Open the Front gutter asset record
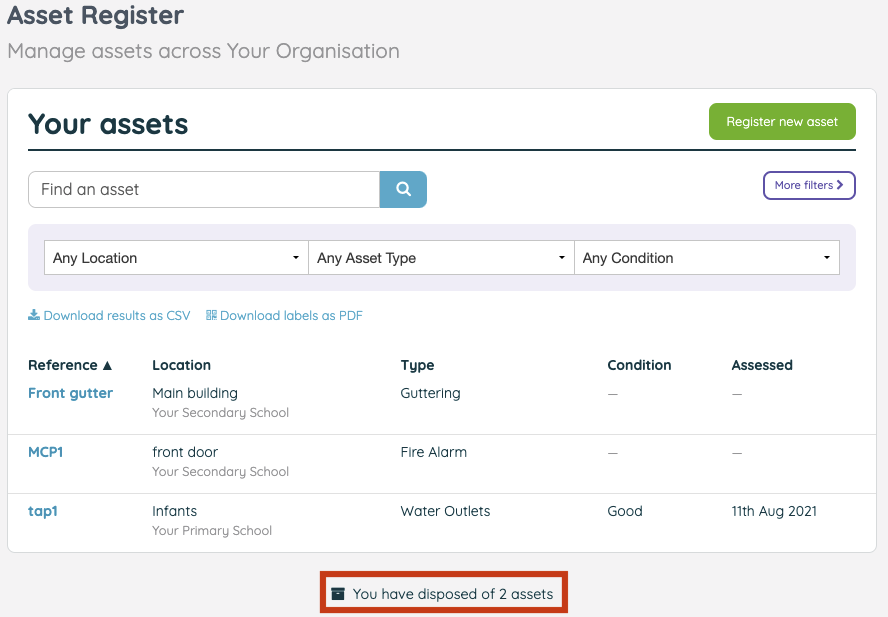 point(70,392)
